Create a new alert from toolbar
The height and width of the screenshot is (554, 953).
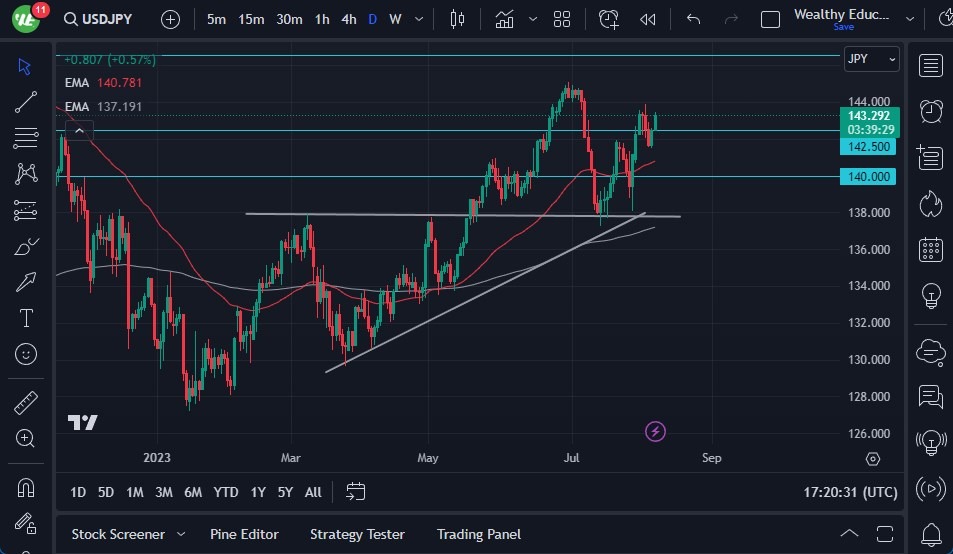[x=608, y=19]
